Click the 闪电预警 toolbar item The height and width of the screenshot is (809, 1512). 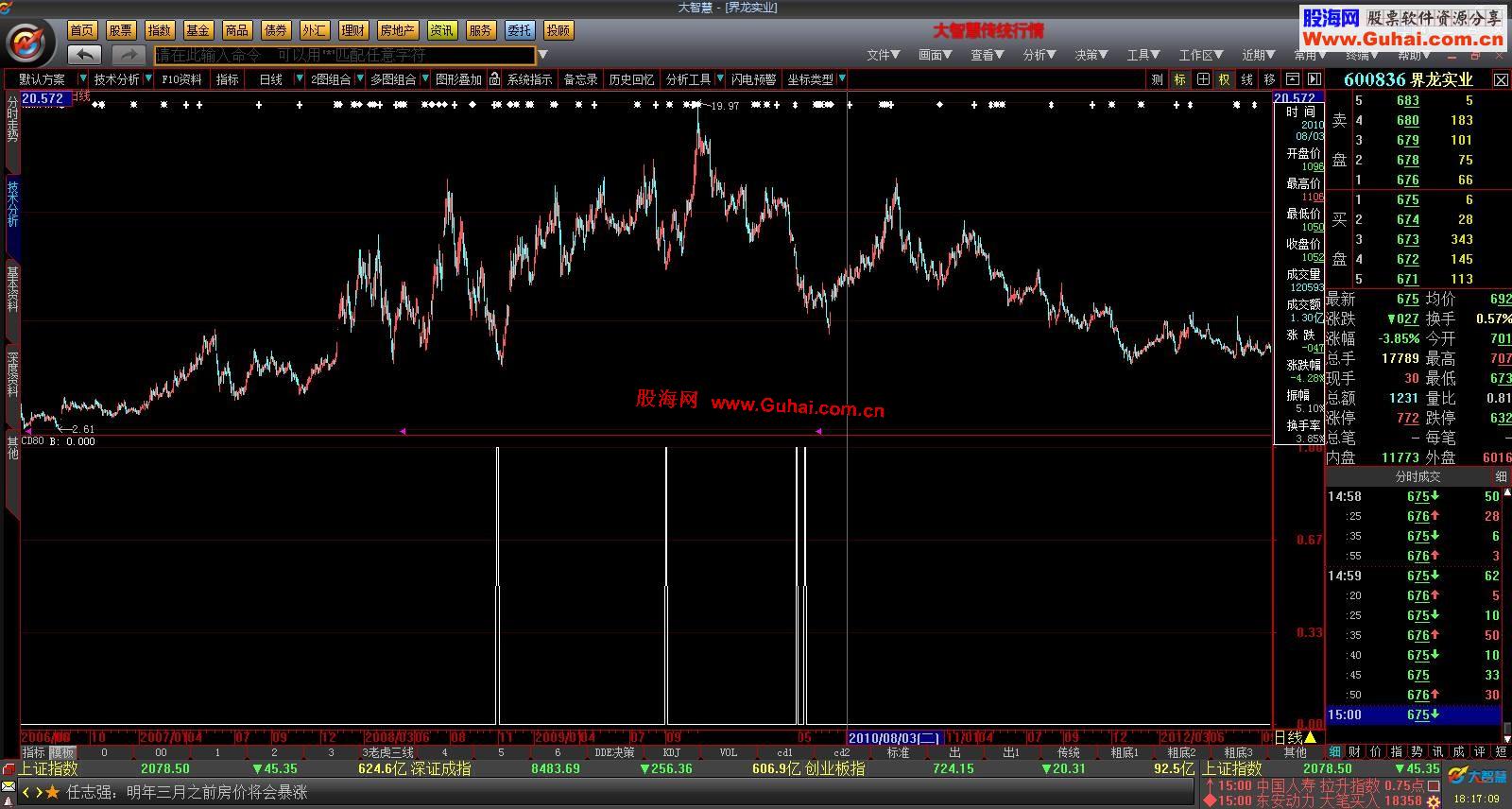(x=753, y=79)
